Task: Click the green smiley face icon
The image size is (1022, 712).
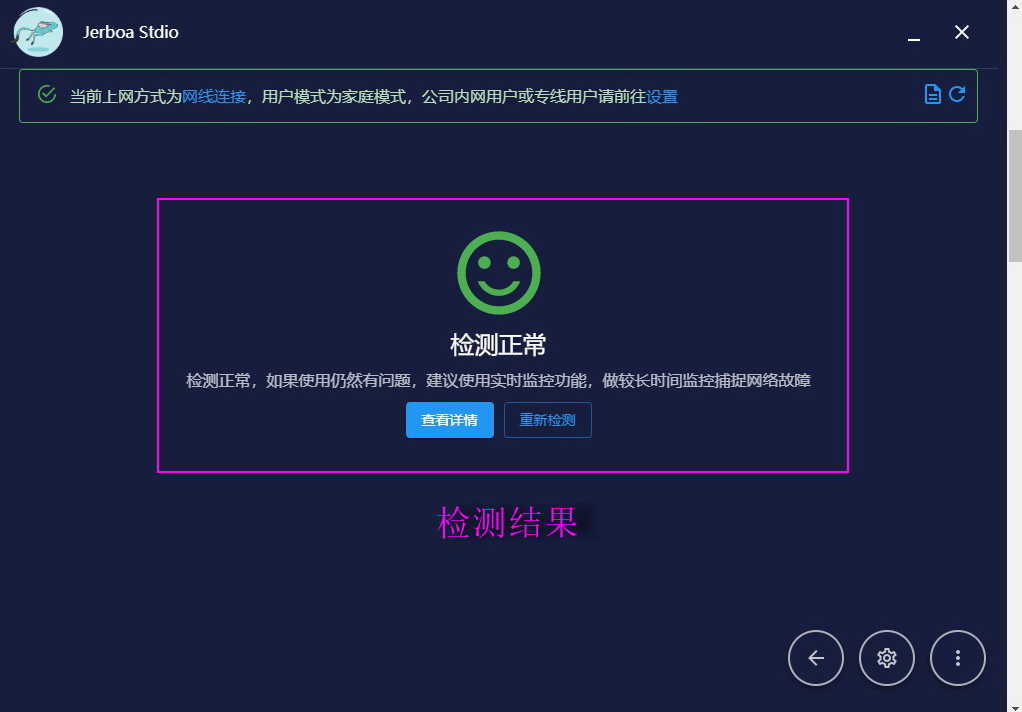Action: point(498,271)
